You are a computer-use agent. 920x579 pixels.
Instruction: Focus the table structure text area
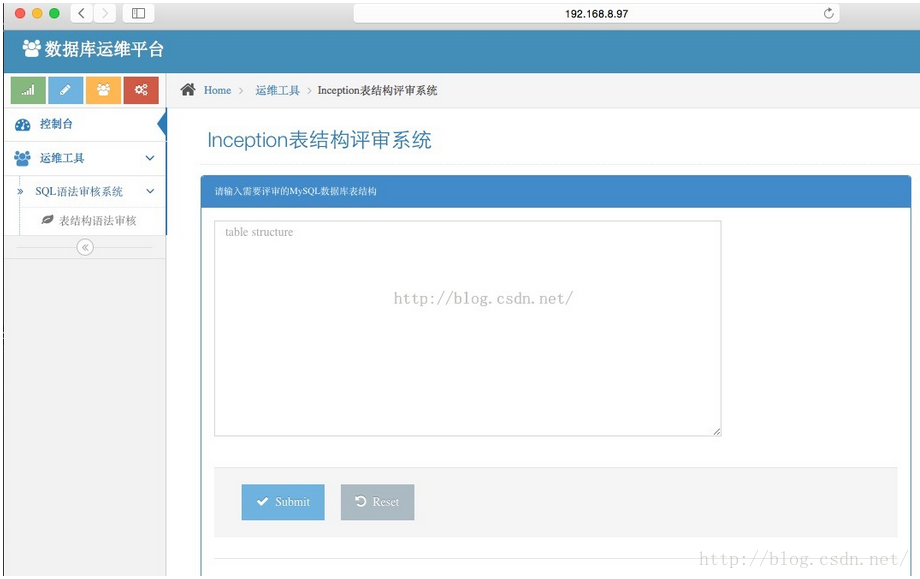(468, 329)
